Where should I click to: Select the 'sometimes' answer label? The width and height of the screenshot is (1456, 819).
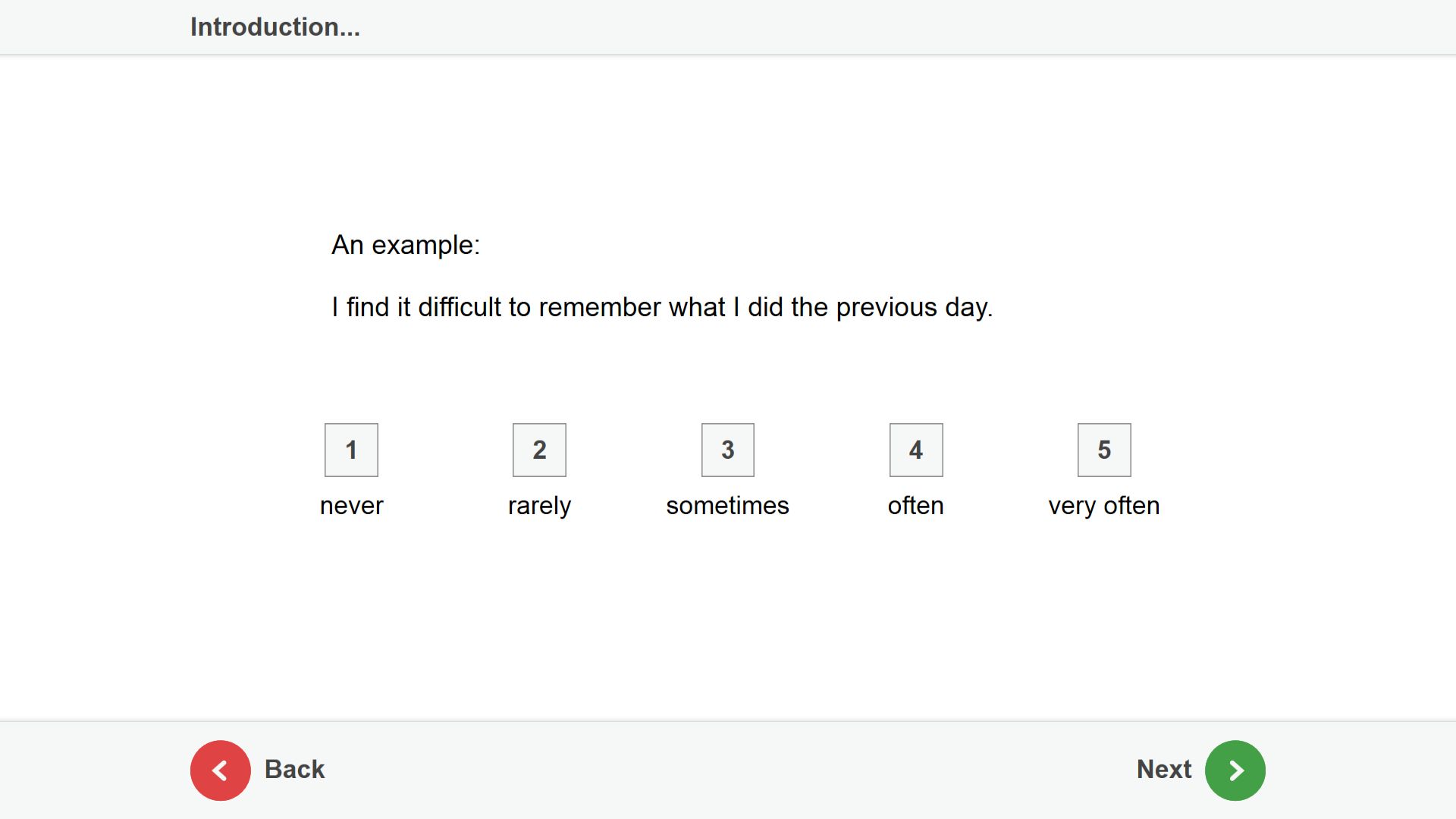tap(728, 506)
